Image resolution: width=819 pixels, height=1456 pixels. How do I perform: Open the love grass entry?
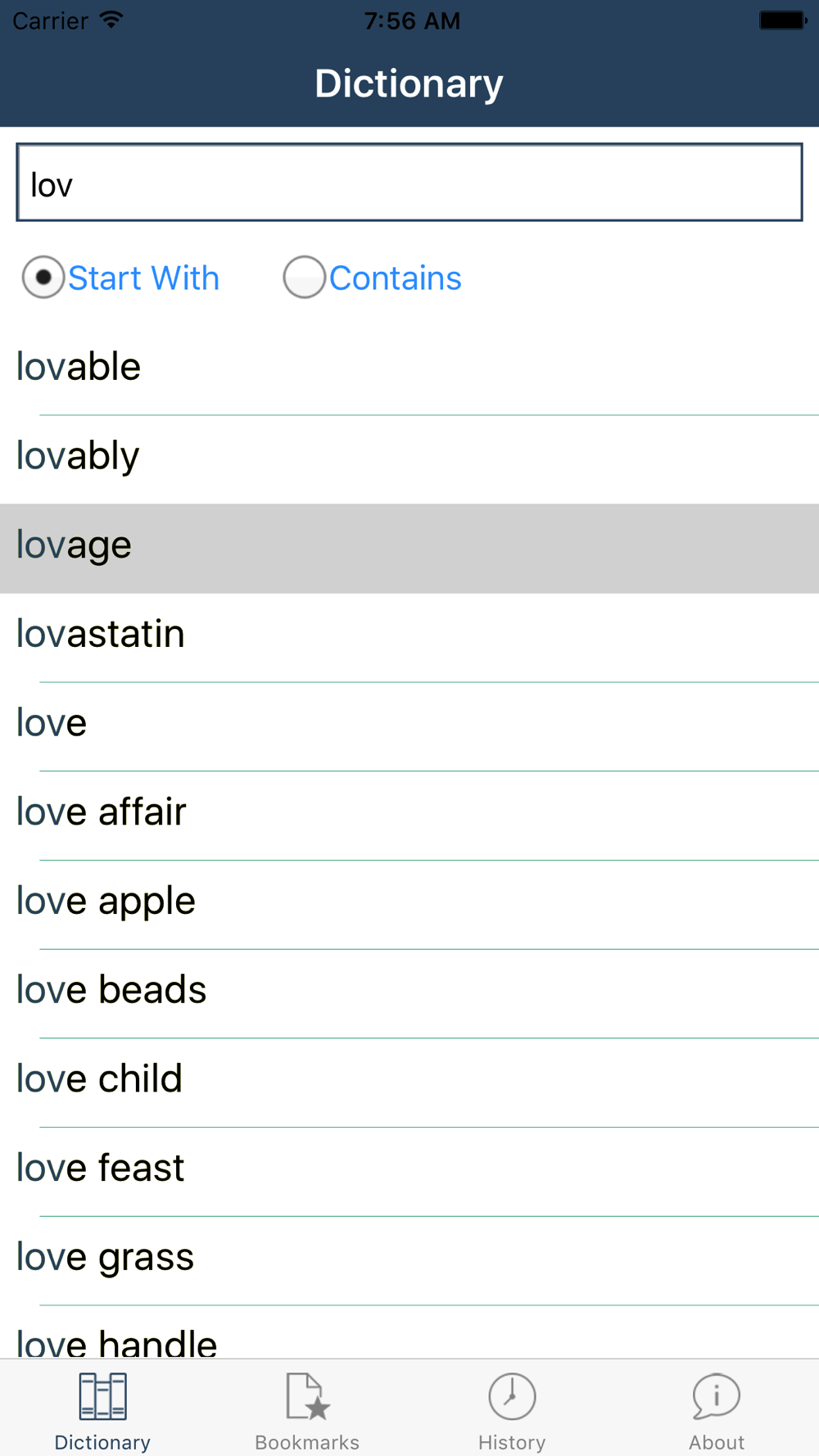pyautogui.click(x=409, y=1261)
